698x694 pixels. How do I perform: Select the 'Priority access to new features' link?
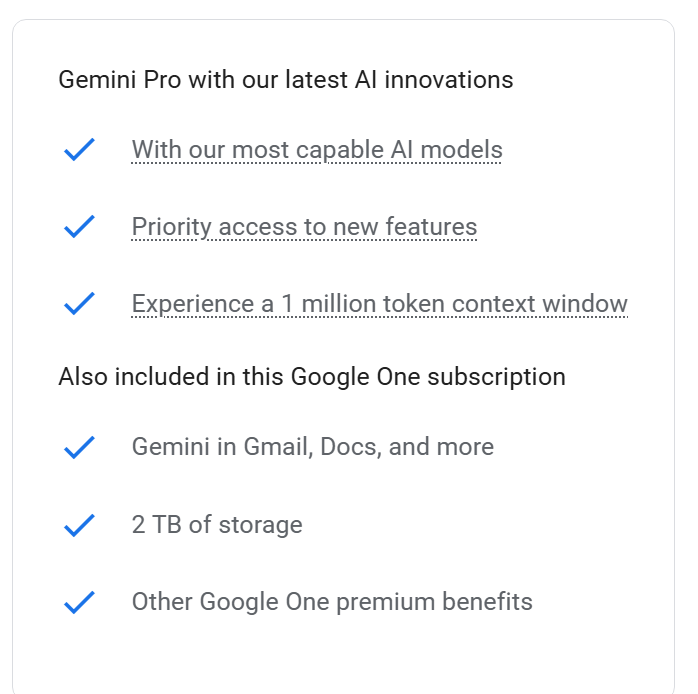coord(304,227)
